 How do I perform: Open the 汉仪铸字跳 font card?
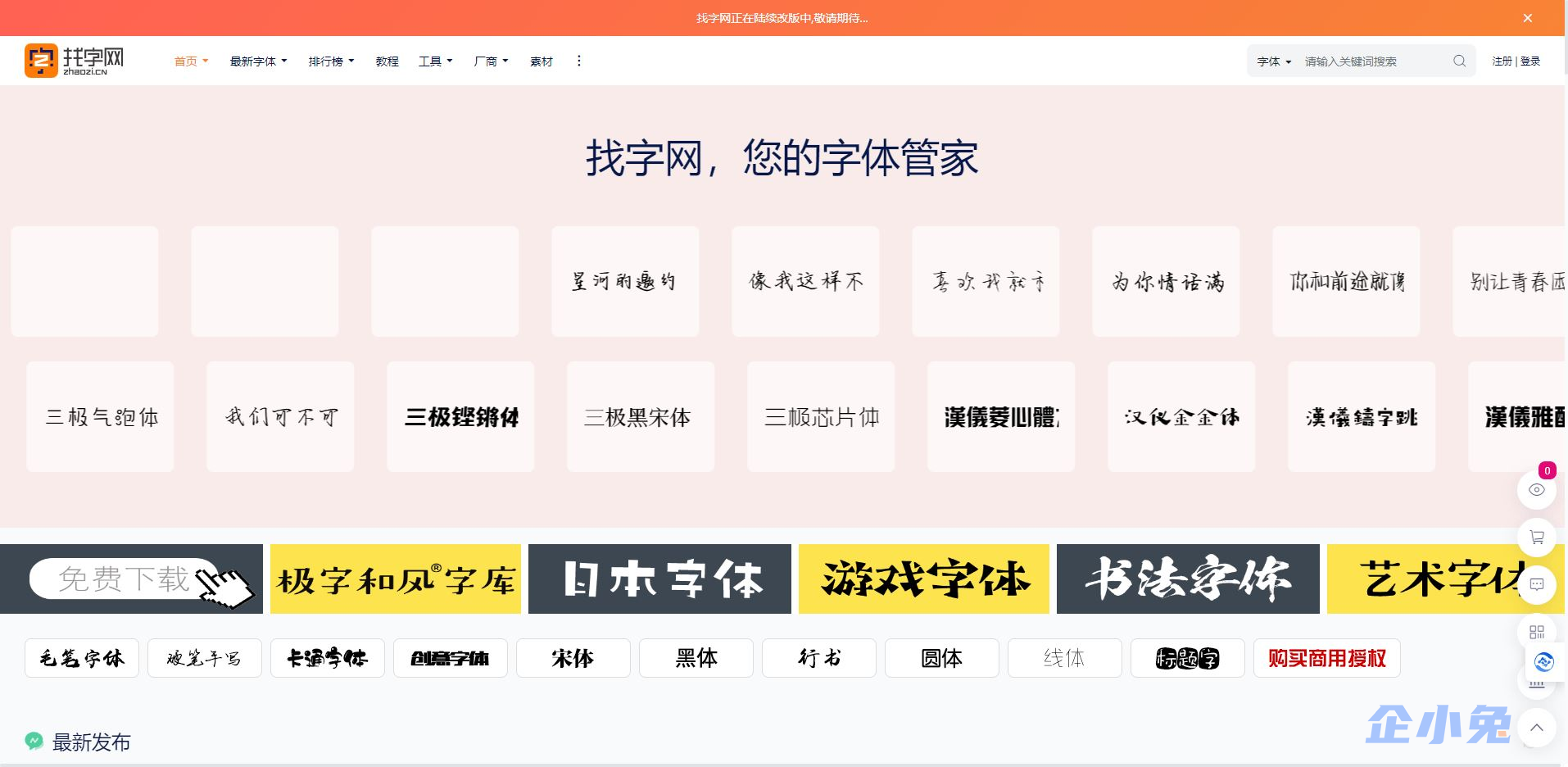1362,416
